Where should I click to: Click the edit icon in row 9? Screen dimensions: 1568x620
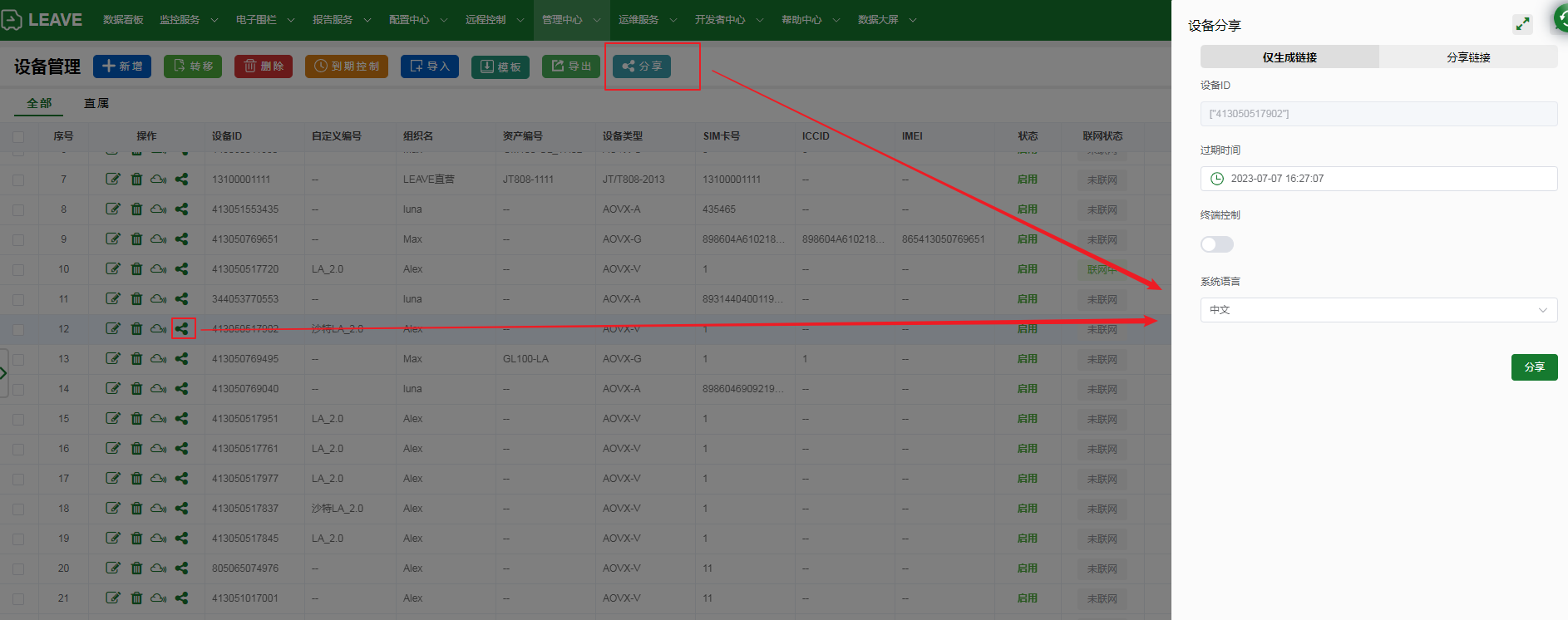(x=113, y=239)
